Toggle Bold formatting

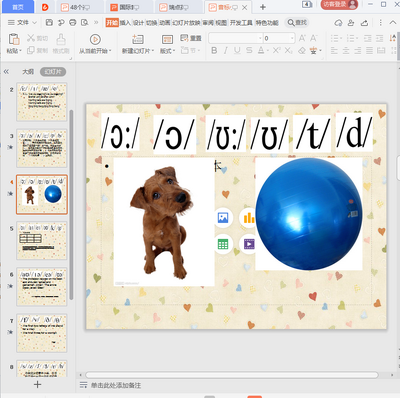tap(214, 51)
